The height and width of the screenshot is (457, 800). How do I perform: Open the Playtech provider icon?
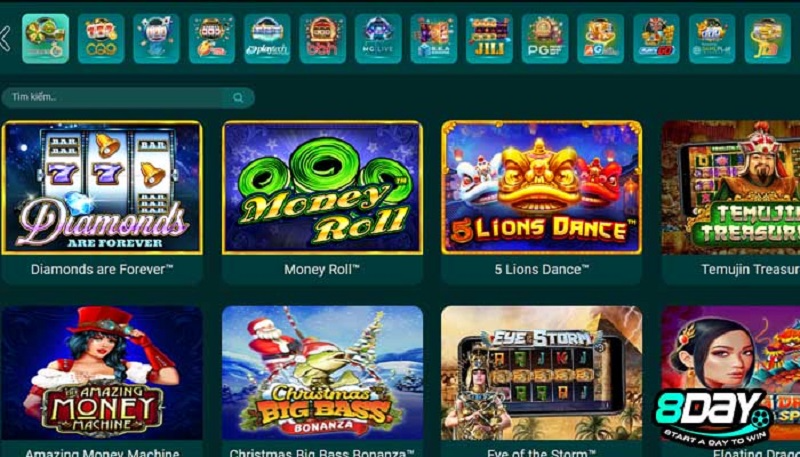tap(267, 38)
